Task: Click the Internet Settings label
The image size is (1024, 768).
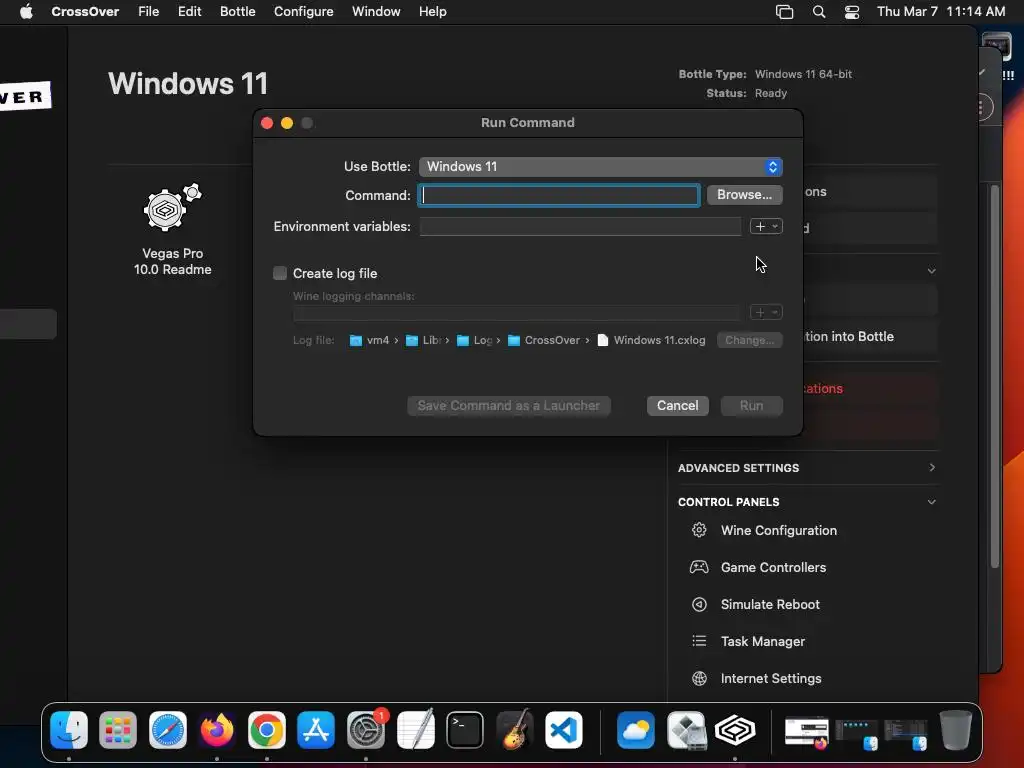Action: click(771, 679)
